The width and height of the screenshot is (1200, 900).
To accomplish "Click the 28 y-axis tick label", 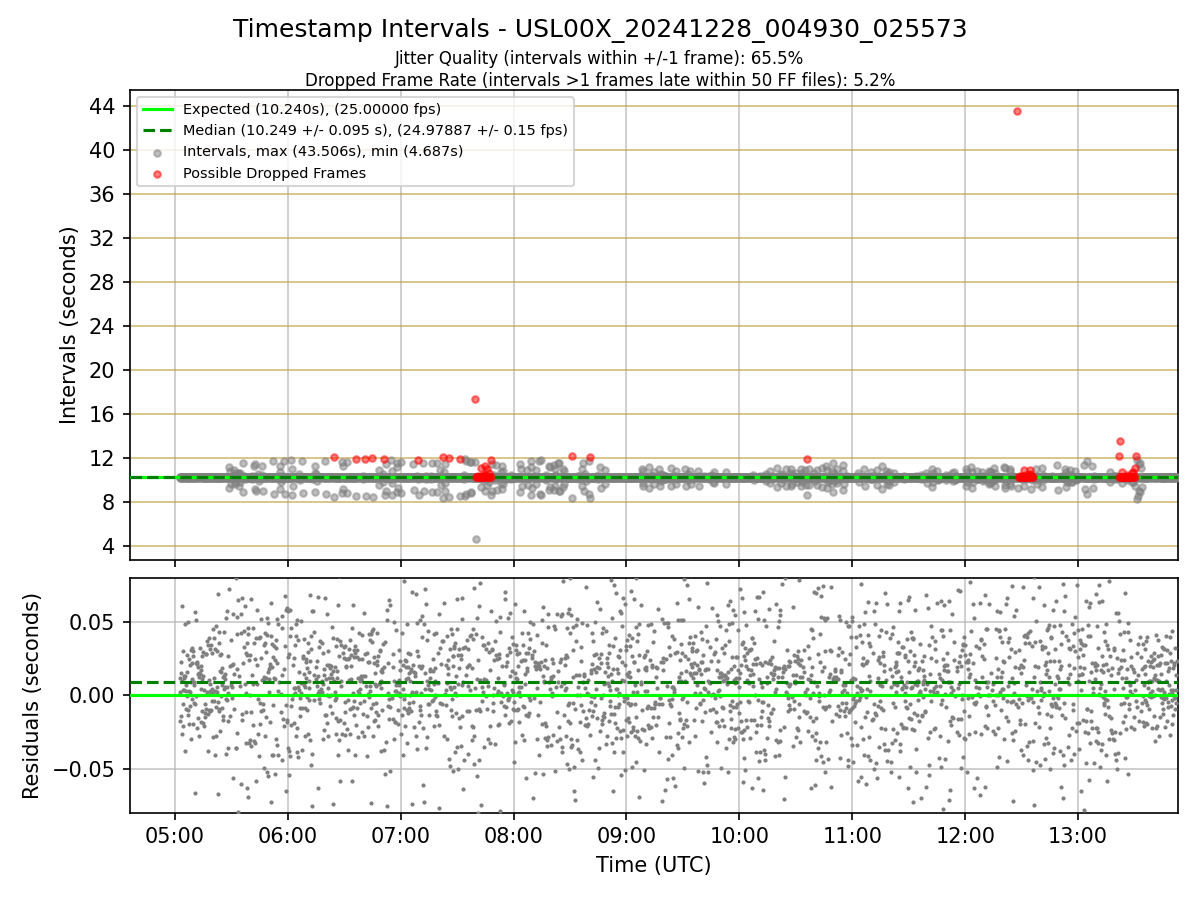I will [104, 282].
